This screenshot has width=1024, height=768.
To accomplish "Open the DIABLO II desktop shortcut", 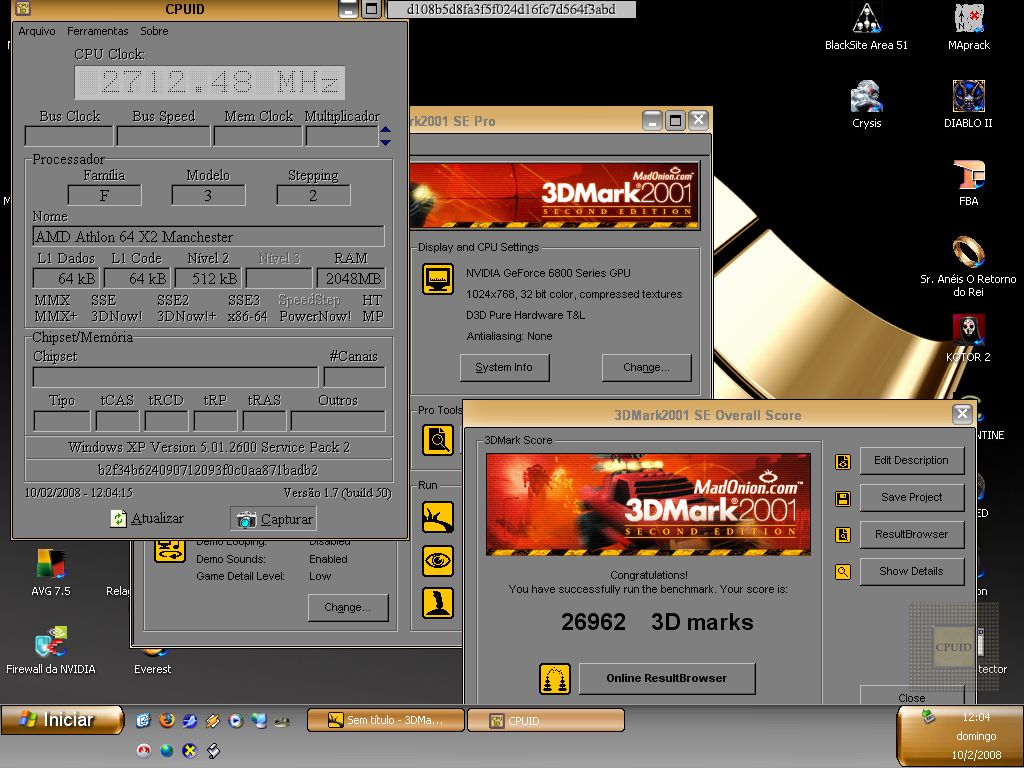I will coord(968,104).
